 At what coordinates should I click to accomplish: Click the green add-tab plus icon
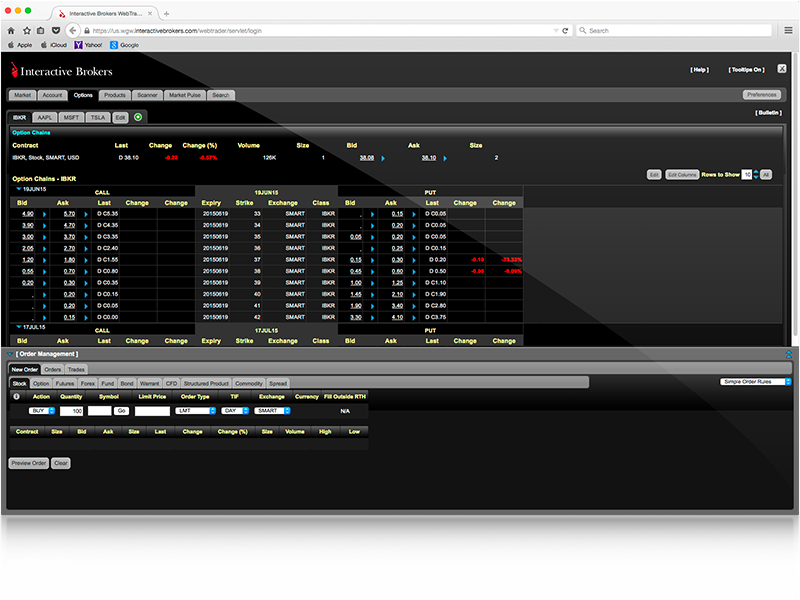point(138,117)
